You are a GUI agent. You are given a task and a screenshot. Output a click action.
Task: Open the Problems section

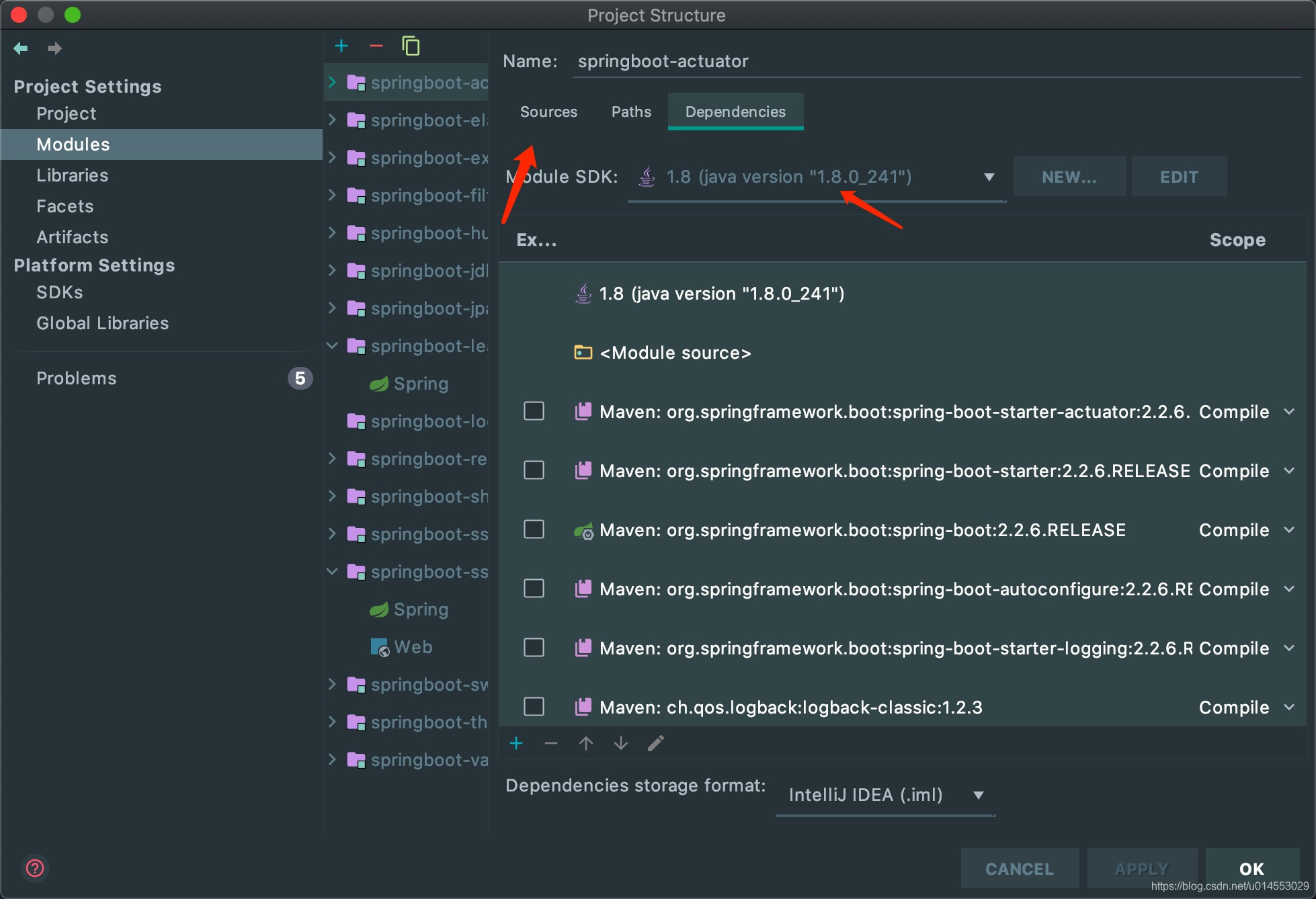point(77,378)
